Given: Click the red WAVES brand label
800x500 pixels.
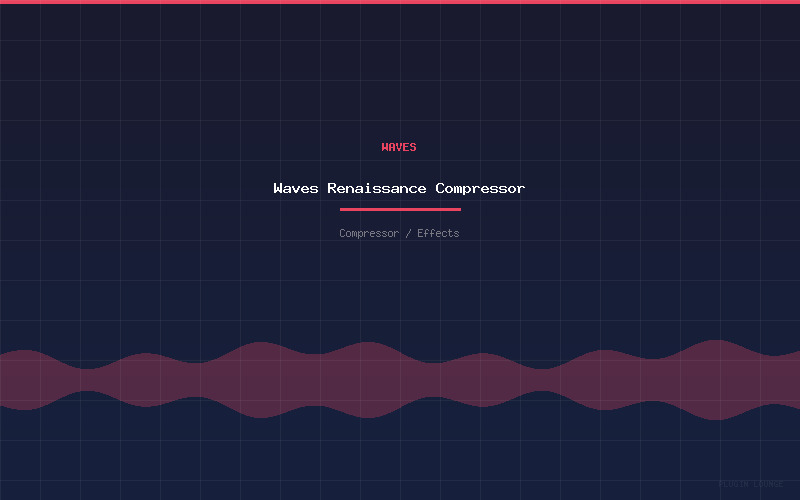Looking at the screenshot, I should (x=399, y=147).
